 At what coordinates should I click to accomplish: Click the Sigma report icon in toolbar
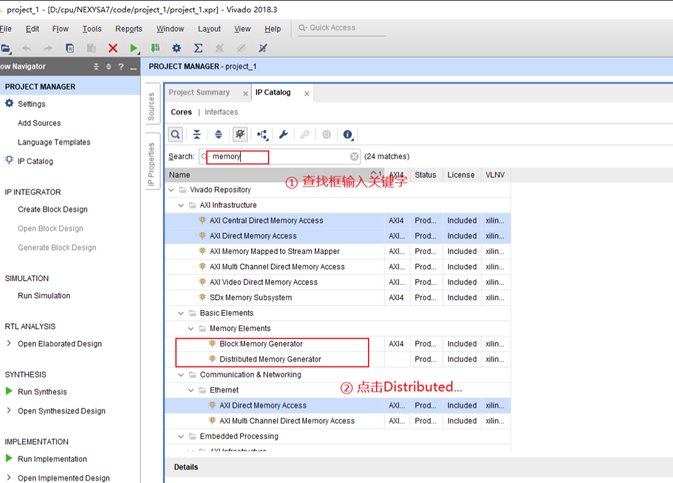coord(198,48)
